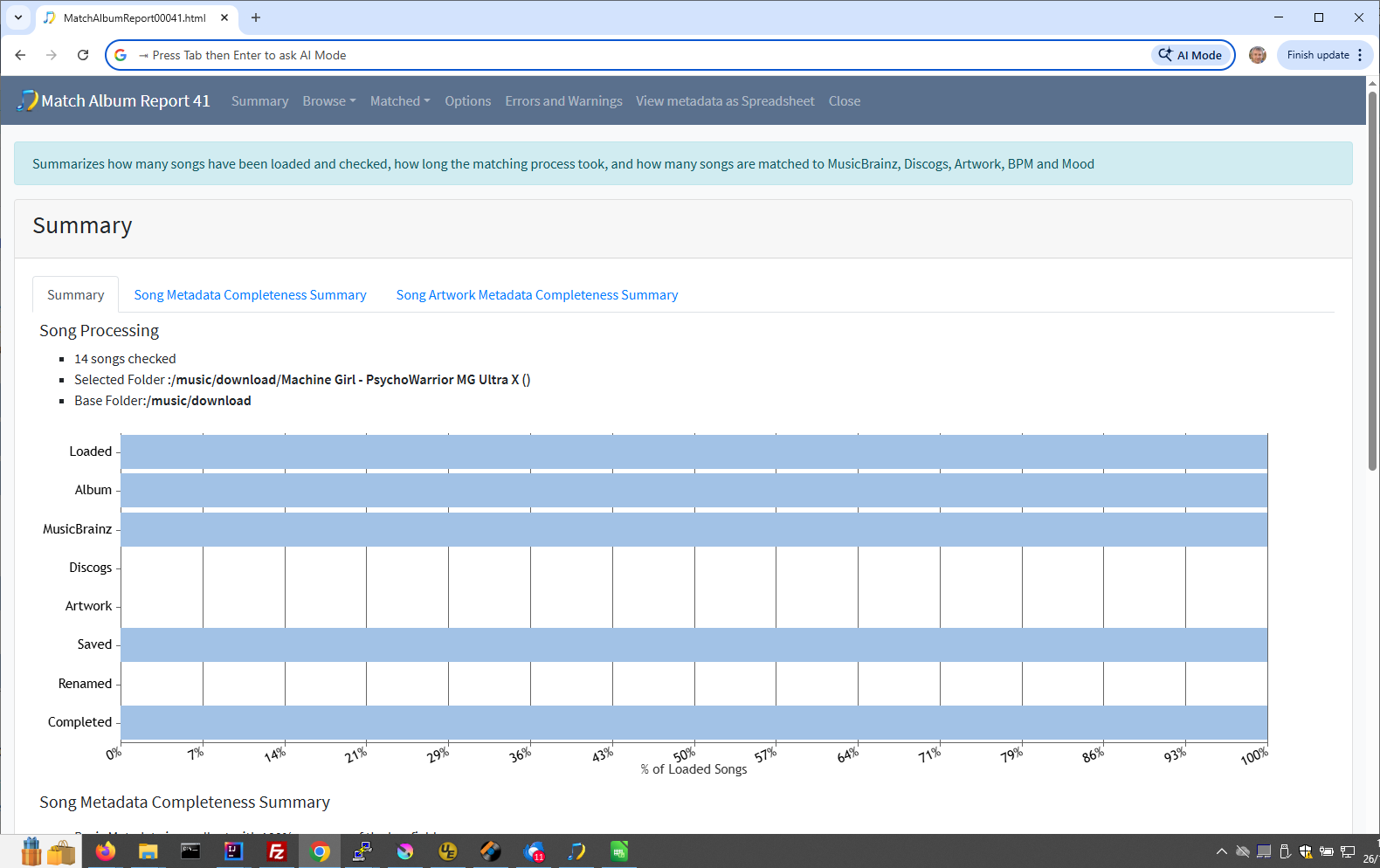This screenshot has width=1380, height=868.
Task: Expand the Browse dropdown menu
Action: click(x=328, y=101)
